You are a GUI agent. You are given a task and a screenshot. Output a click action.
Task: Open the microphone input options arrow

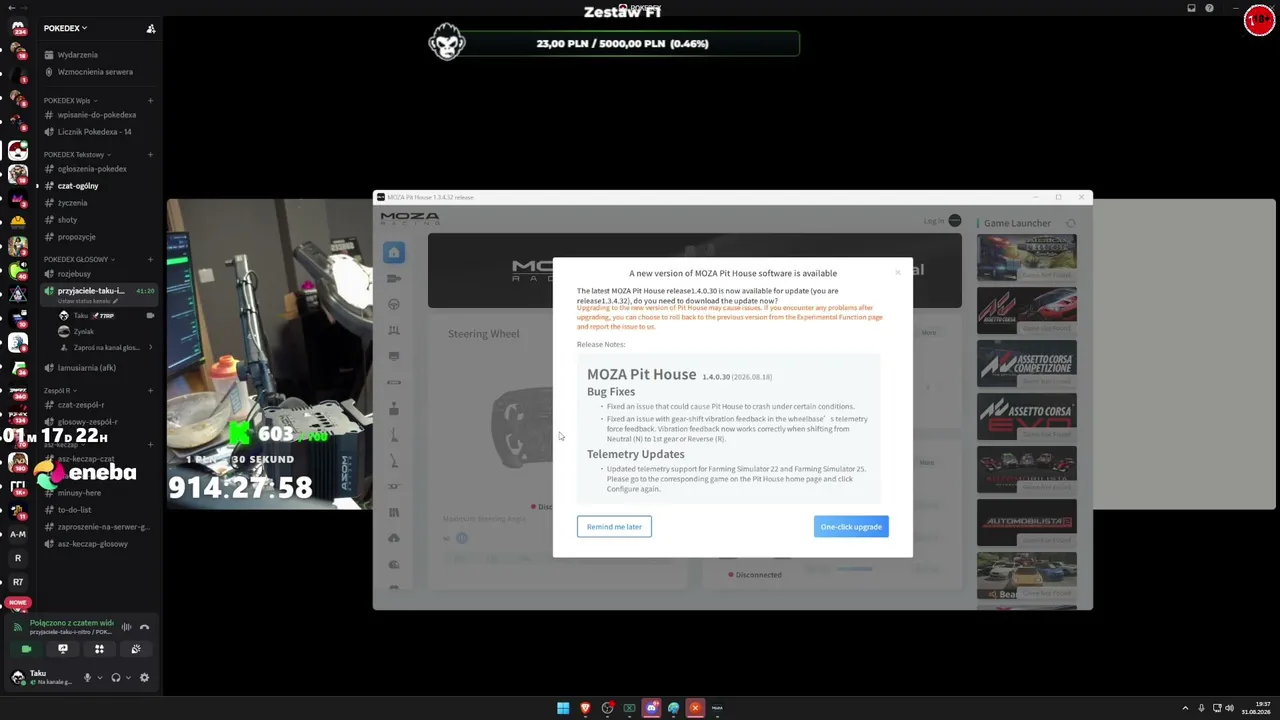coord(99,678)
